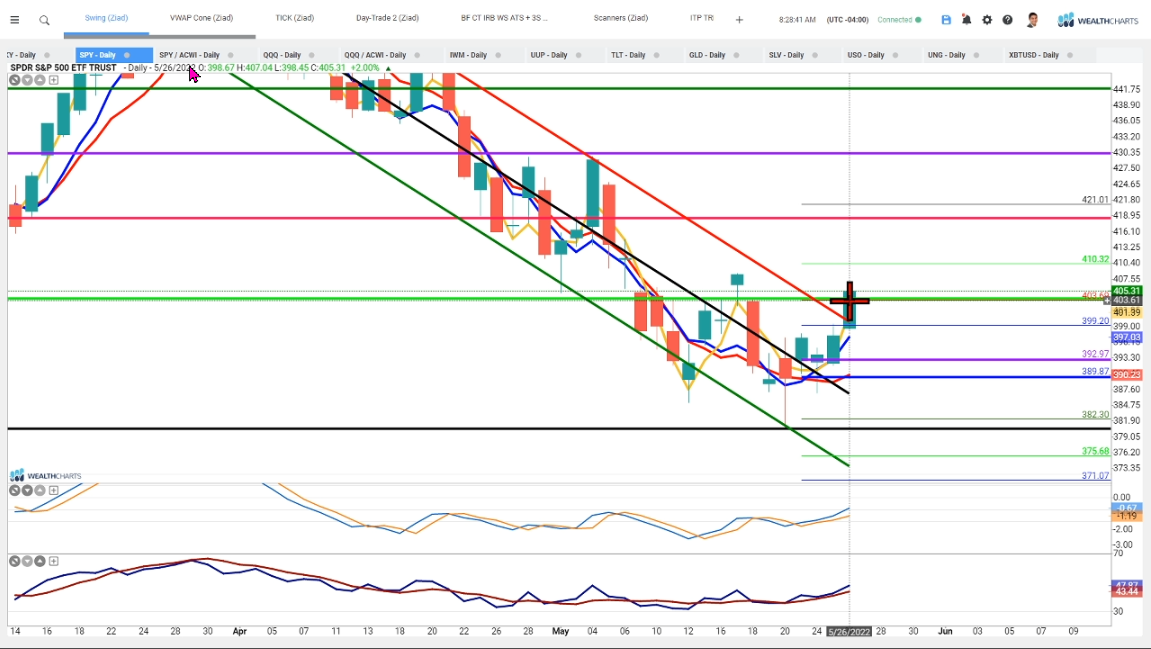Remove the main price chart pane
Viewport: 1151px width, 649px height.
coord(14,80)
